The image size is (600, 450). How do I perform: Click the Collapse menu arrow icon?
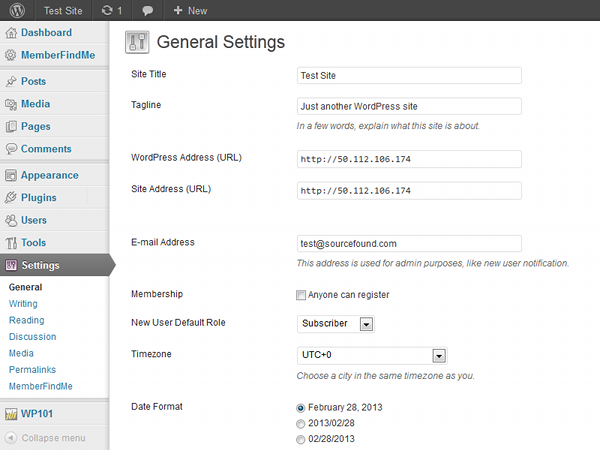[11, 437]
